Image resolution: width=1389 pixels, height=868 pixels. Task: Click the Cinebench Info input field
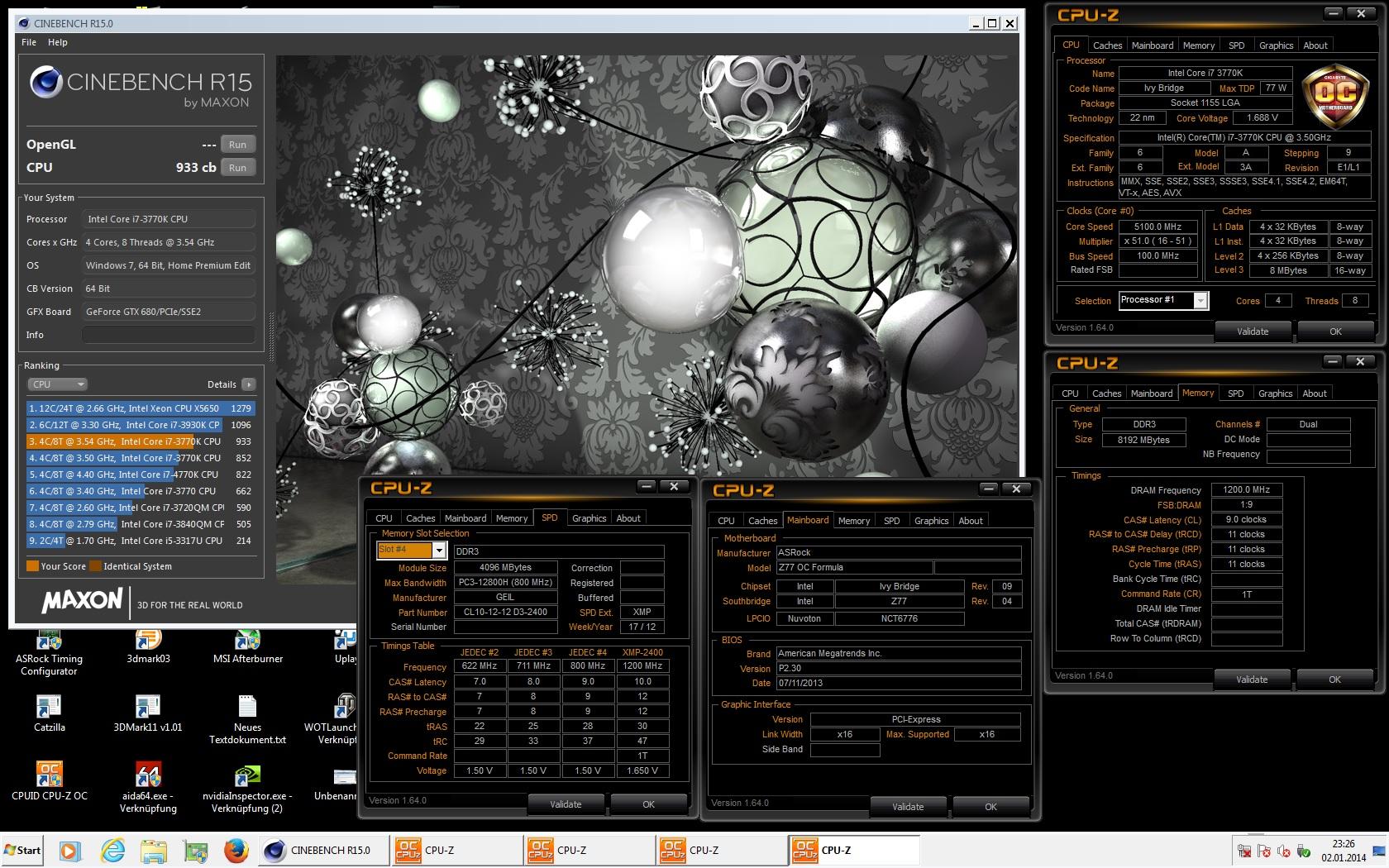168,335
